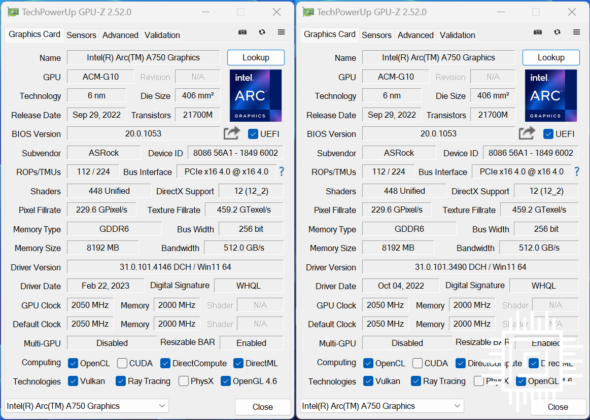This screenshot has width=590, height=420.
Task: Click the Lookup button in right window
Action: pyautogui.click(x=551, y=58)
